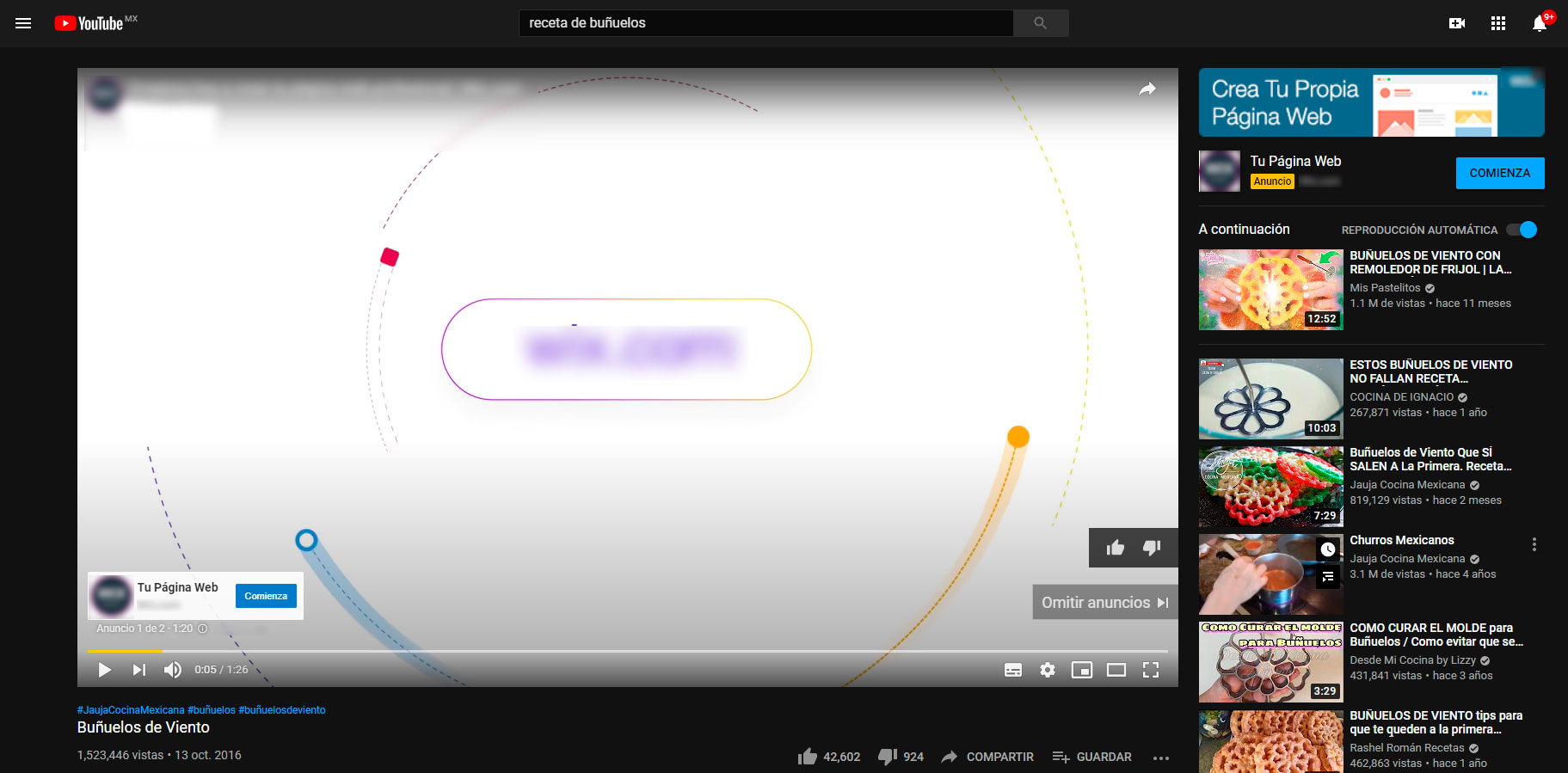Open ESTOS BUÑUELOS DE VIENTO NO FALLAN video
The width and height of the screenshot is (1568, 773).
[x=1431, y=371]
